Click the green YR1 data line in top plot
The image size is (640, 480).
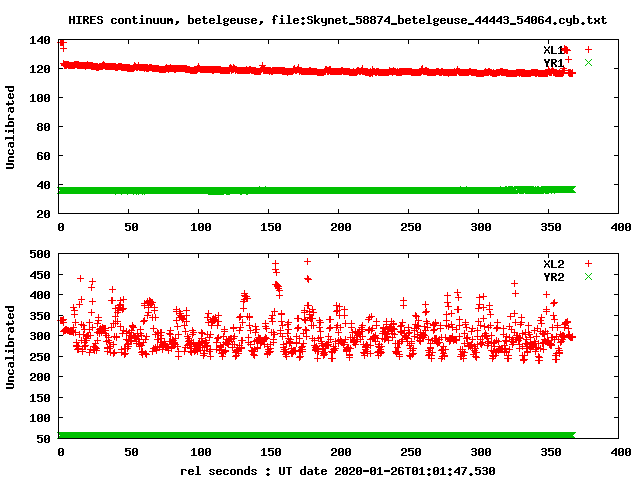coord(300,189)
